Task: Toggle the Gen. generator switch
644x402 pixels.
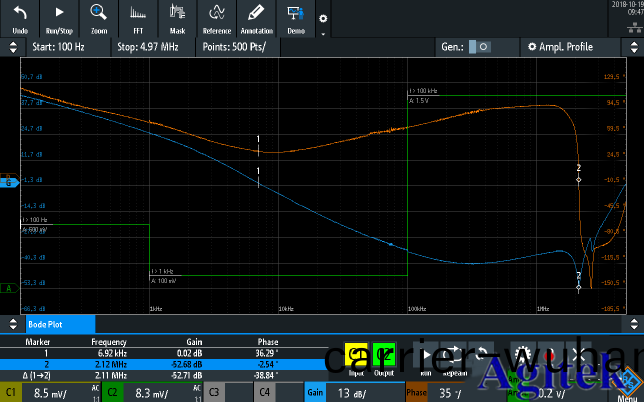Action: (479, 47)
